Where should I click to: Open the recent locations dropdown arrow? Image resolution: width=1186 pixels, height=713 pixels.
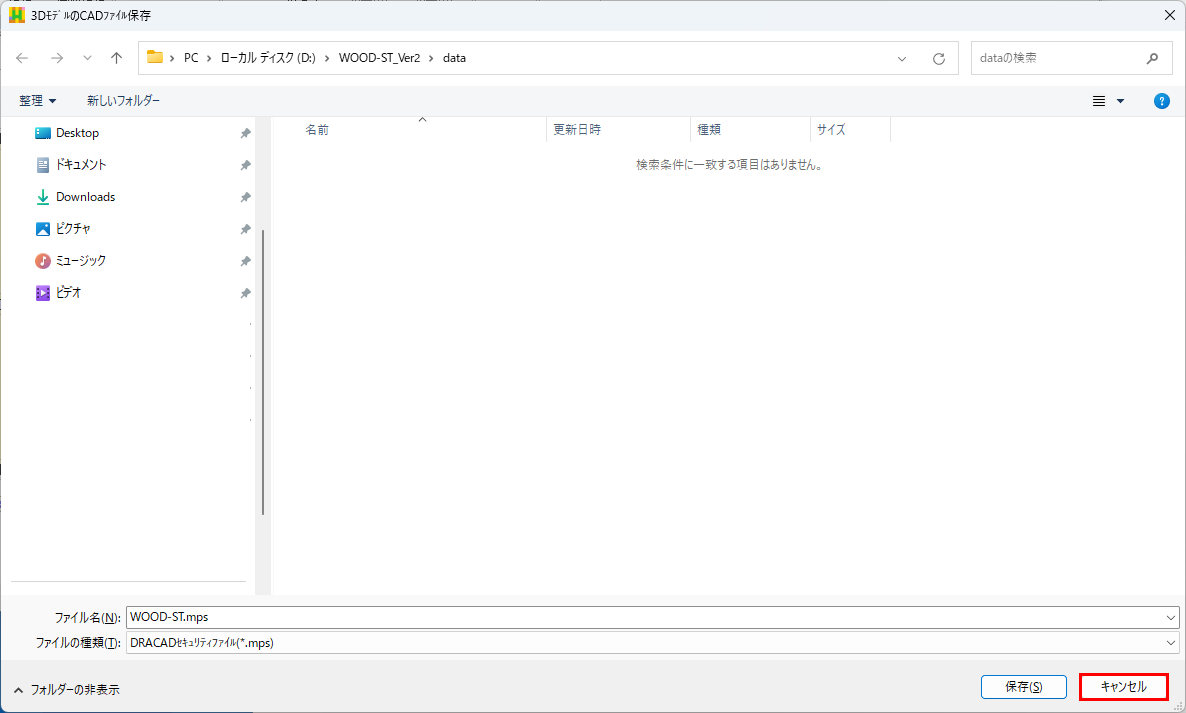(x=87, y=58)
